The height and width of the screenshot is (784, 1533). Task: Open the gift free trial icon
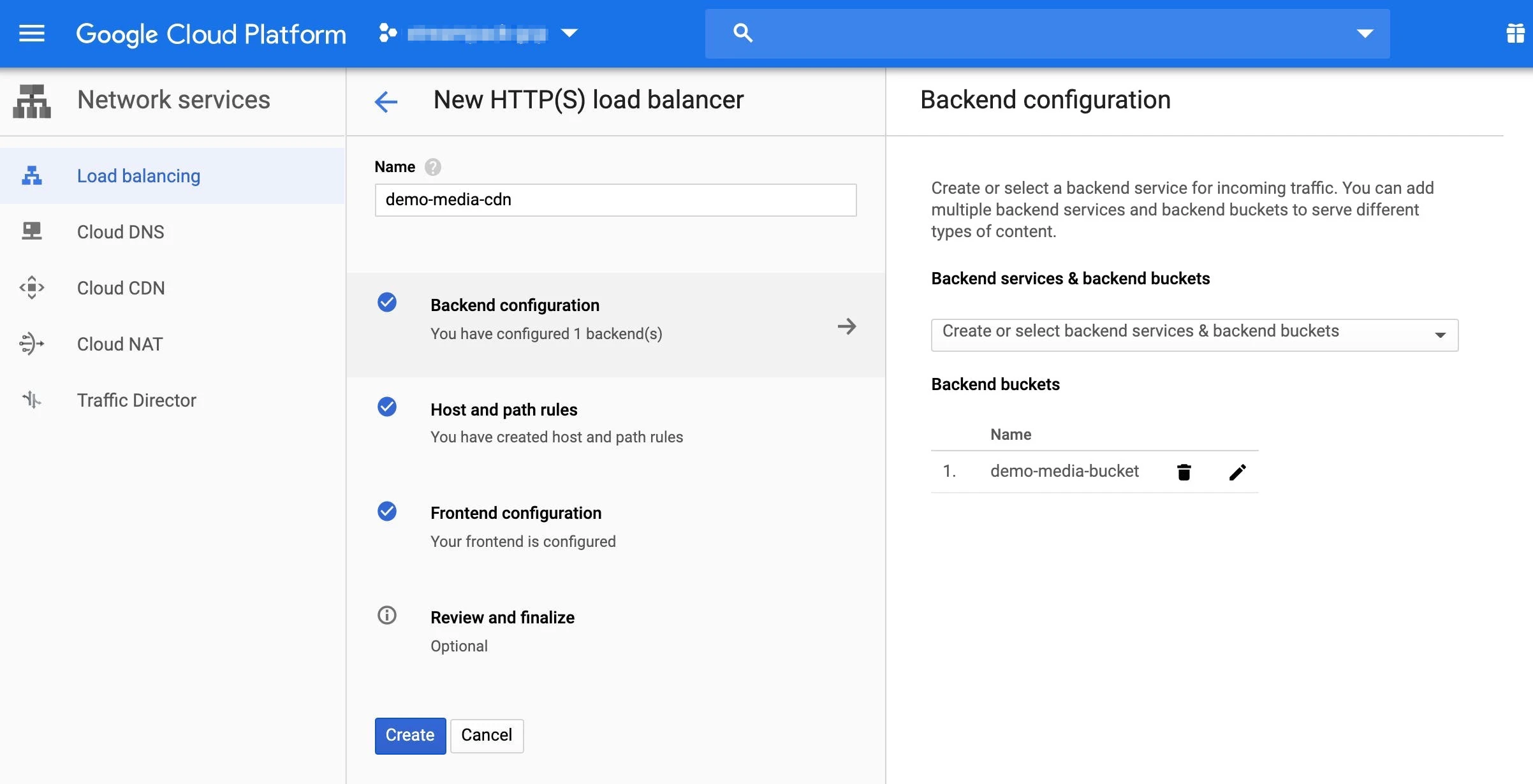click(x=1515, y=33)
